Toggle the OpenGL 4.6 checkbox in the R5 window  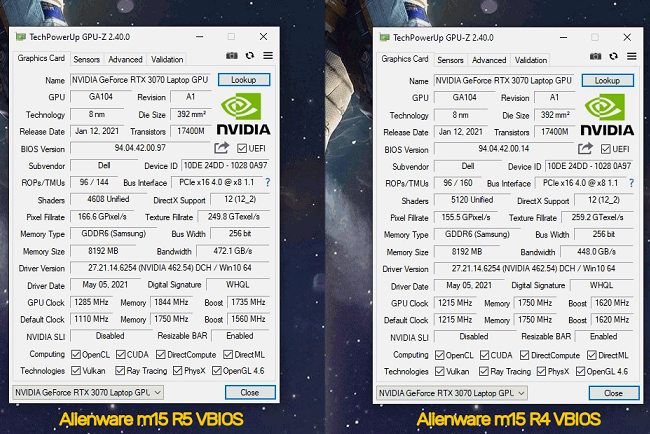coord(216,371)
